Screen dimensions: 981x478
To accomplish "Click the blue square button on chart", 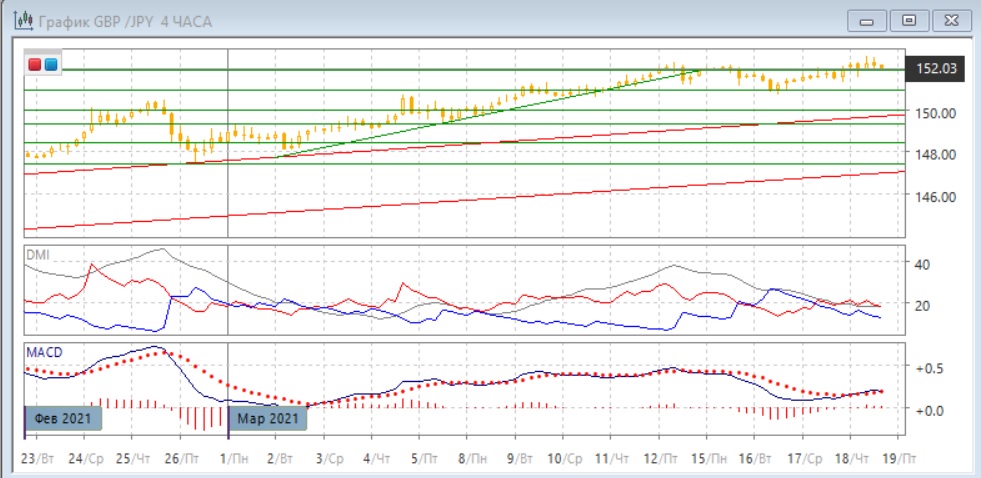I will (50, 65).
